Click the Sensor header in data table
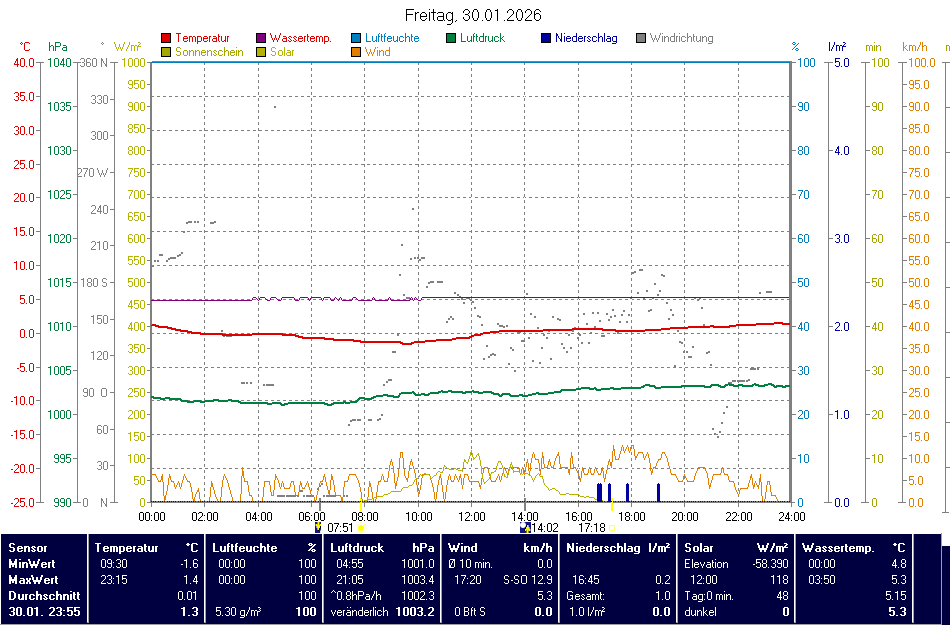 click(27, 548)
